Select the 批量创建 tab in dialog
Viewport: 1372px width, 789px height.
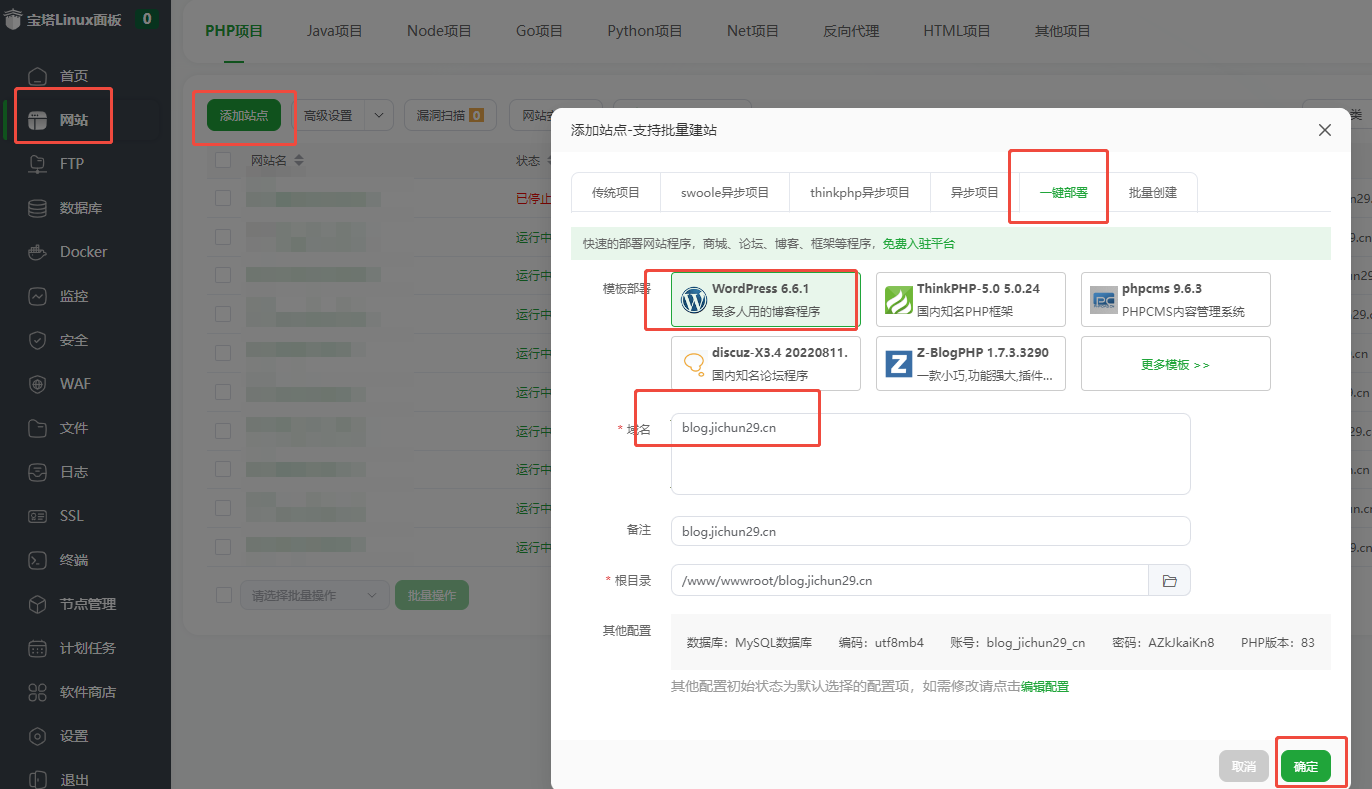(1152, 192)
